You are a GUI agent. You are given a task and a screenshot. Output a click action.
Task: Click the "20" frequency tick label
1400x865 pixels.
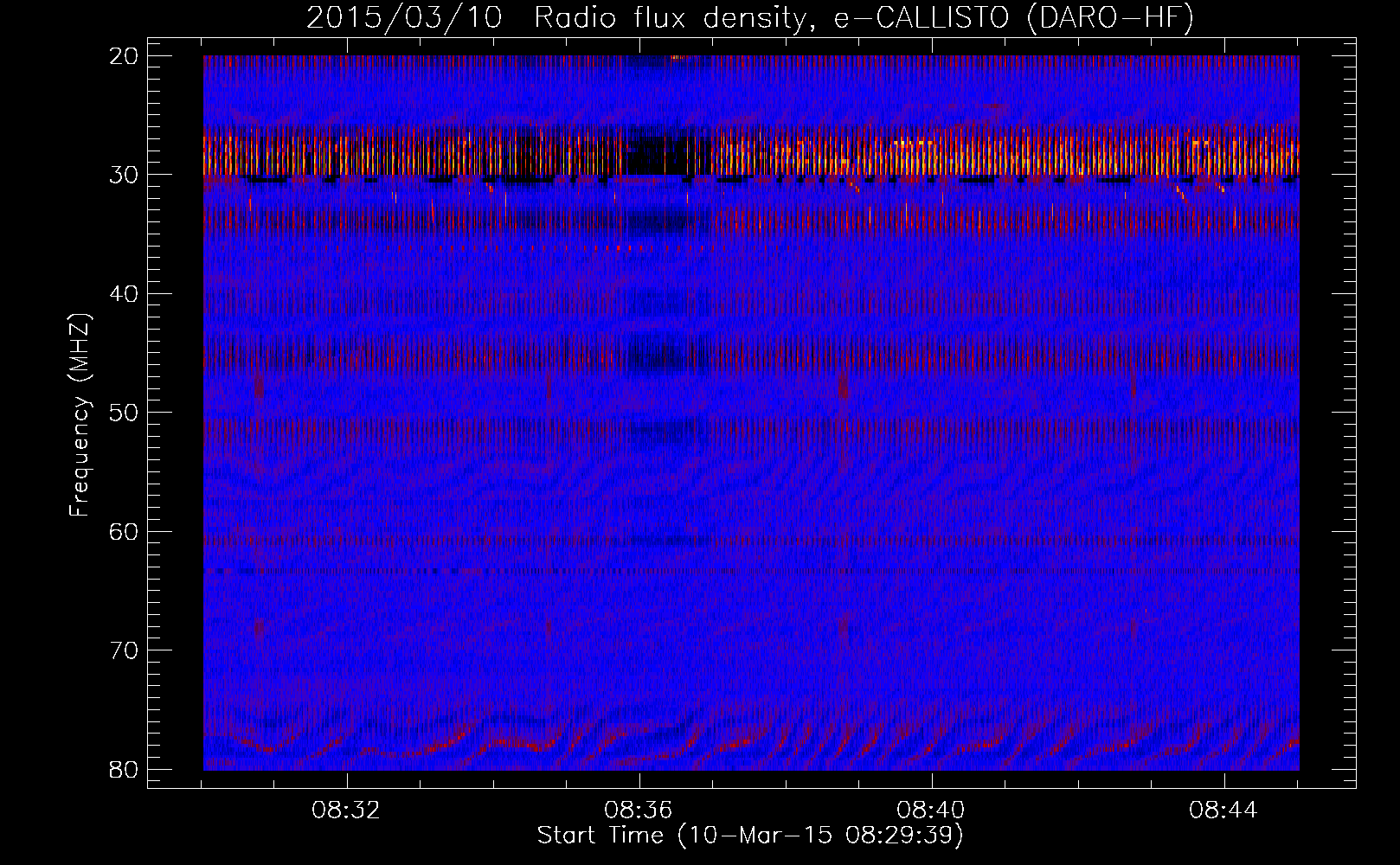coord(125,56)
